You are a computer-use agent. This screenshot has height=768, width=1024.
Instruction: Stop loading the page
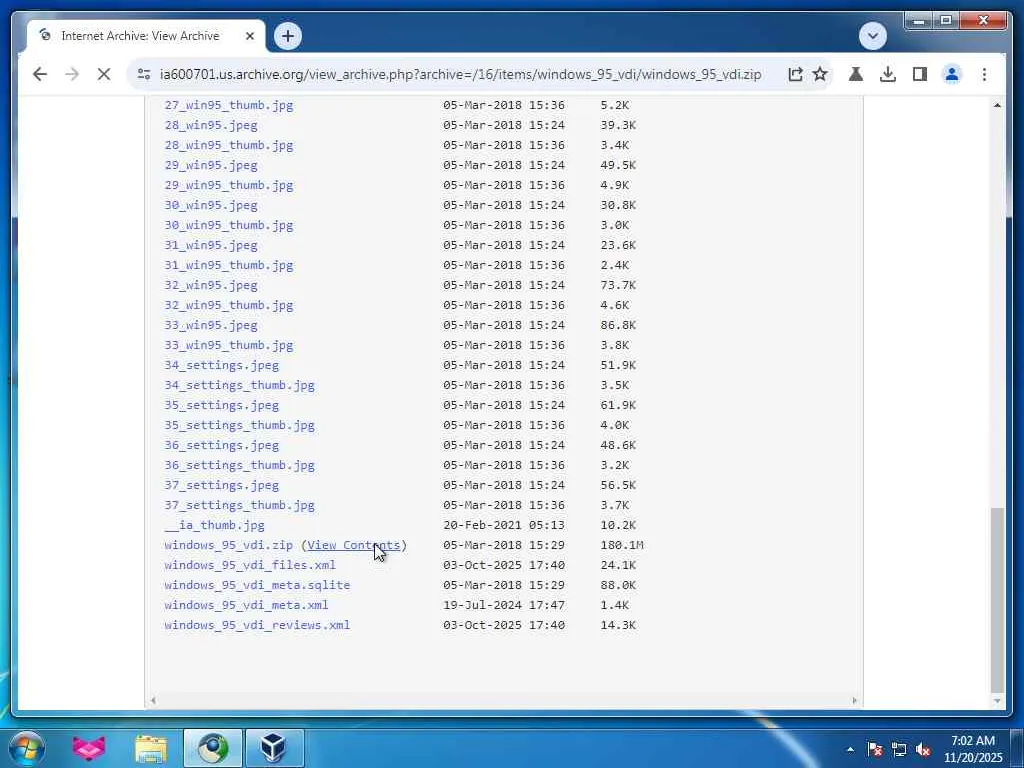click(x=104, y=74)
